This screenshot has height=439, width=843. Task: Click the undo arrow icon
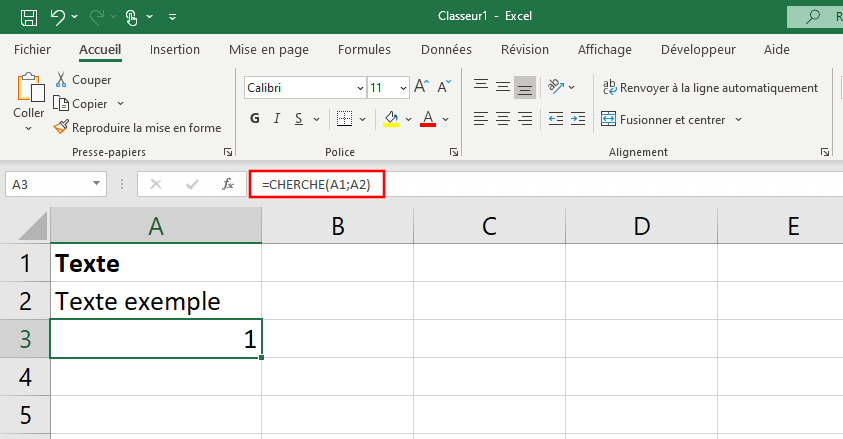[x=58, y=17]
